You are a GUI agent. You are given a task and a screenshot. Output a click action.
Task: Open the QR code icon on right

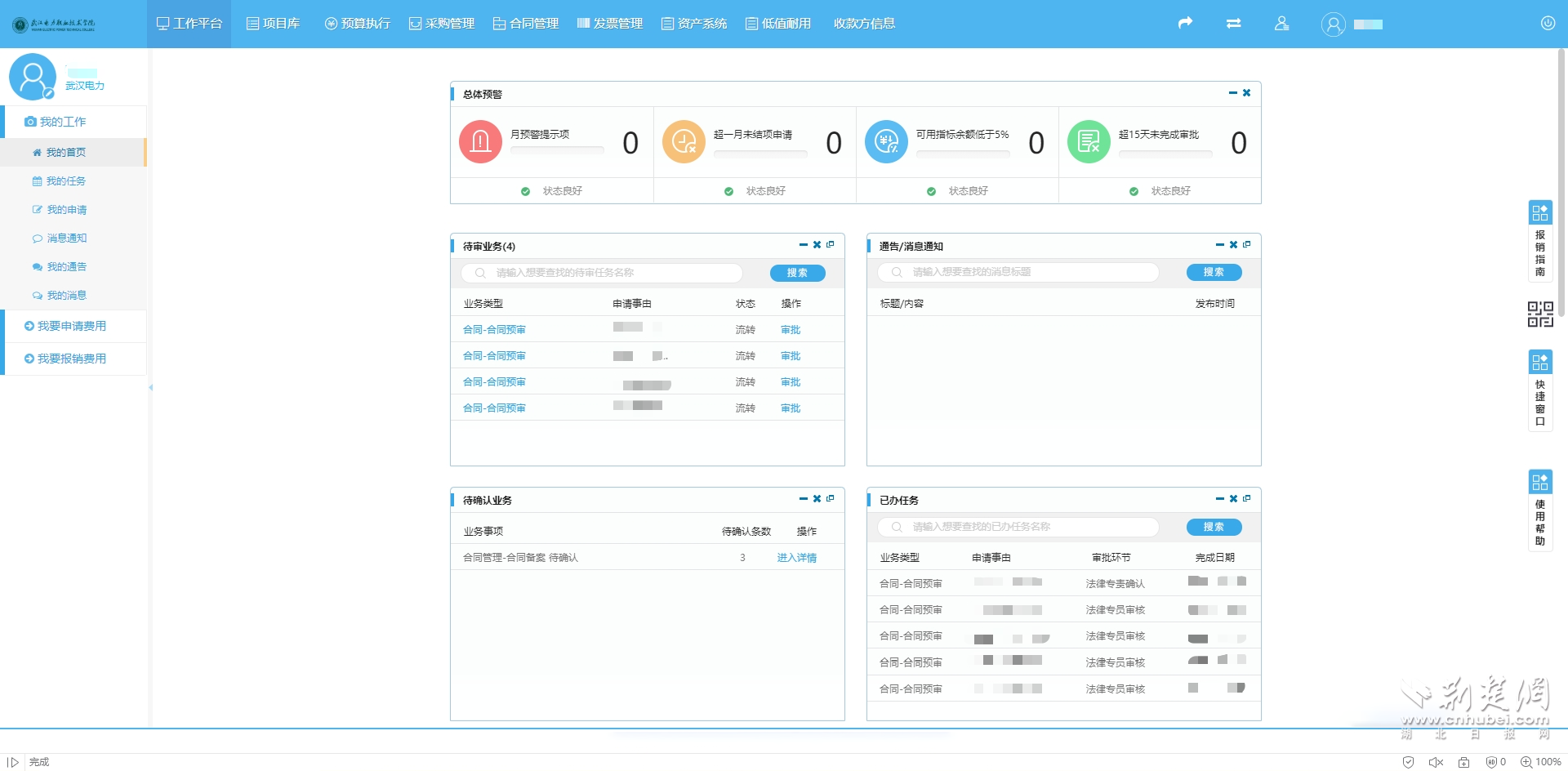pyautogui.click(x=1540, y=314)
